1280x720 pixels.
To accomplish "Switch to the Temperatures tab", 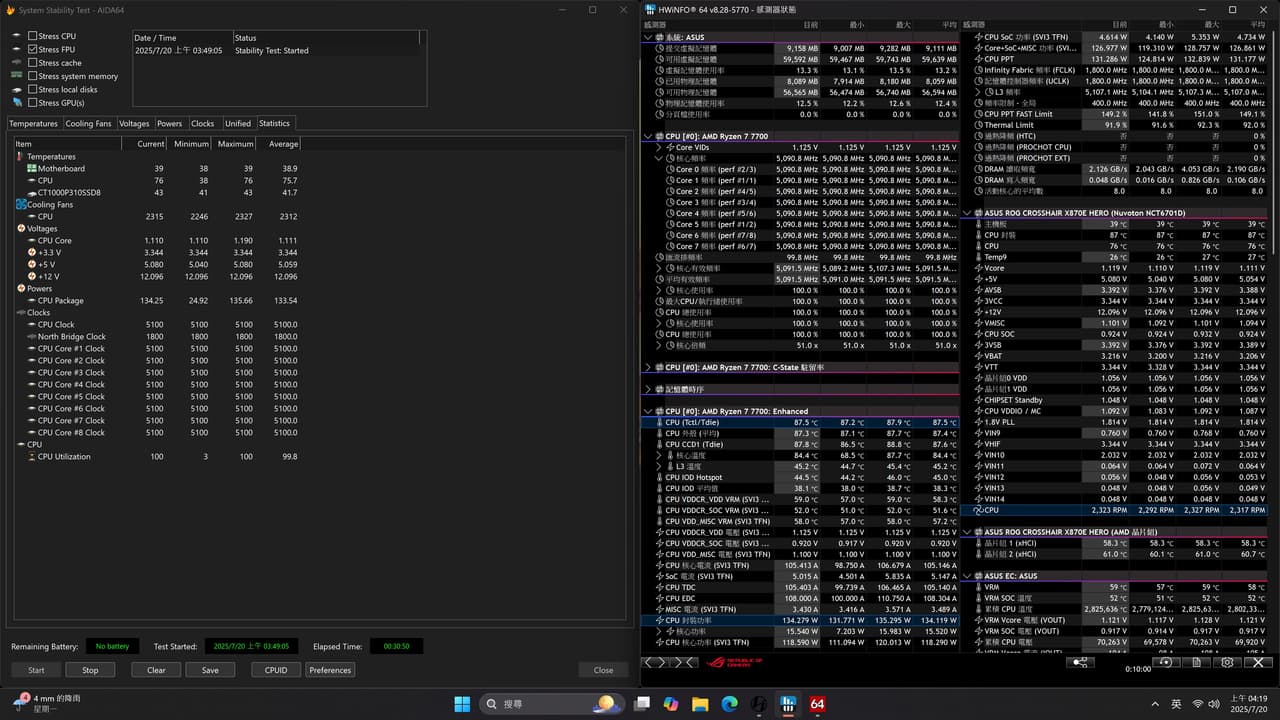I will [33, 124].
